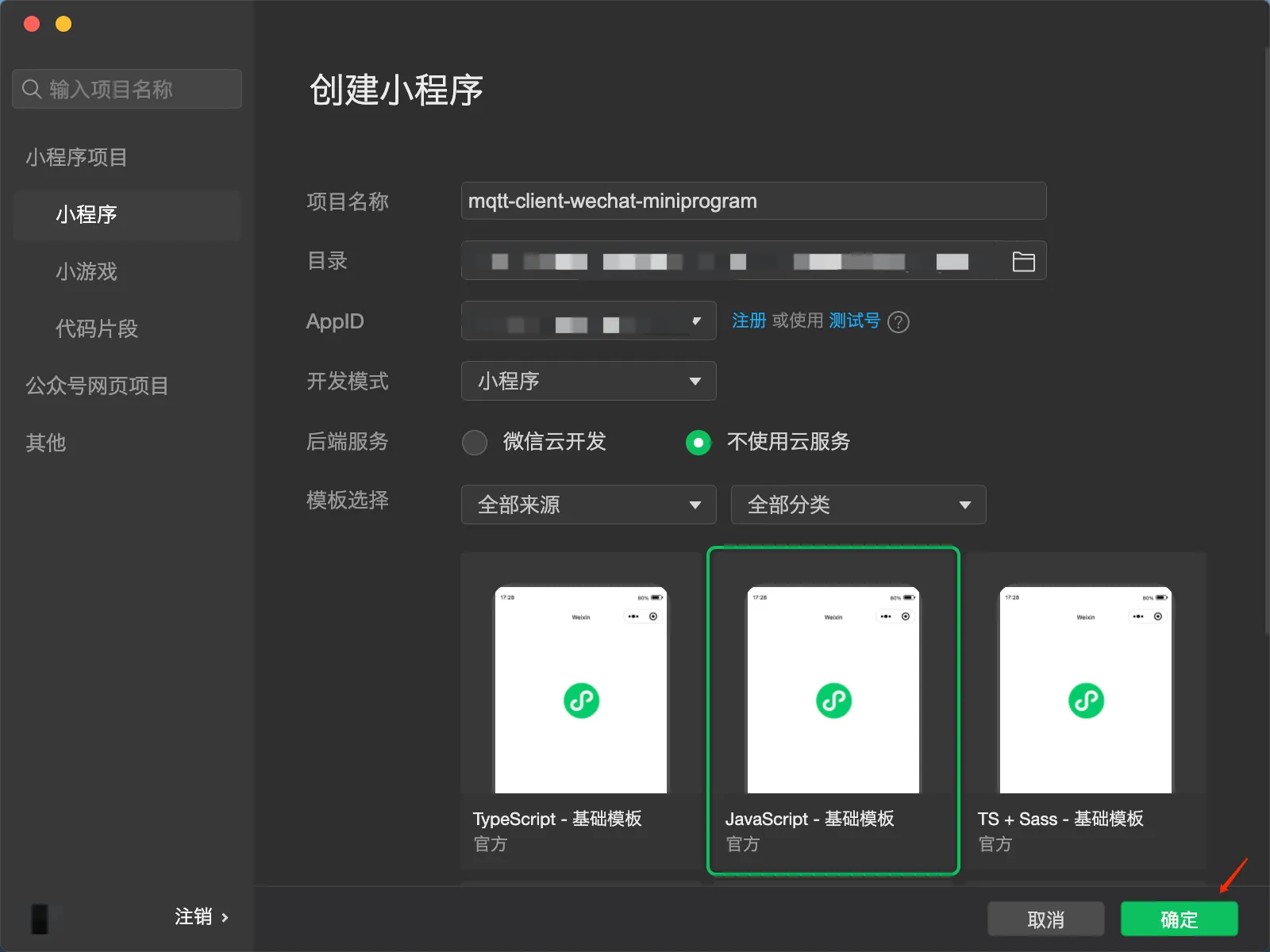Open the 全部分类 category dropdown
Screen dimensions: 1270x952
click(857, 505)
